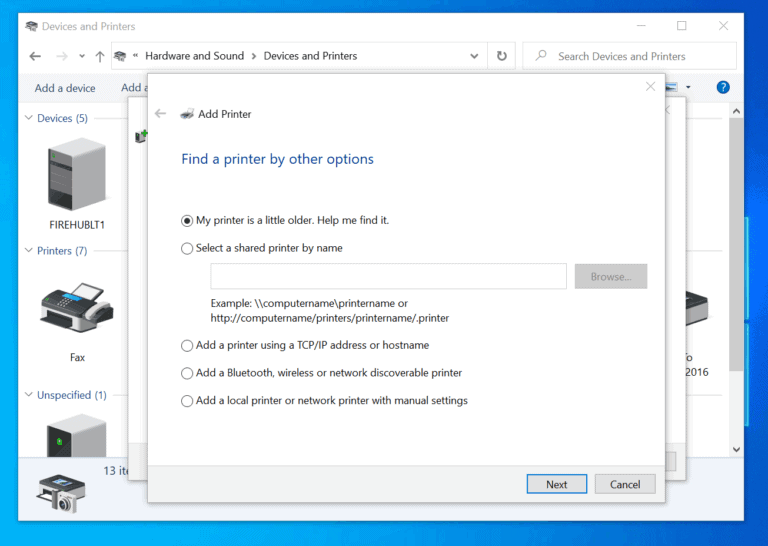Click the view mode icon in toolbar
Image resolution: width=768 pixels, height=546 pixels.
[x=672, y=87]
